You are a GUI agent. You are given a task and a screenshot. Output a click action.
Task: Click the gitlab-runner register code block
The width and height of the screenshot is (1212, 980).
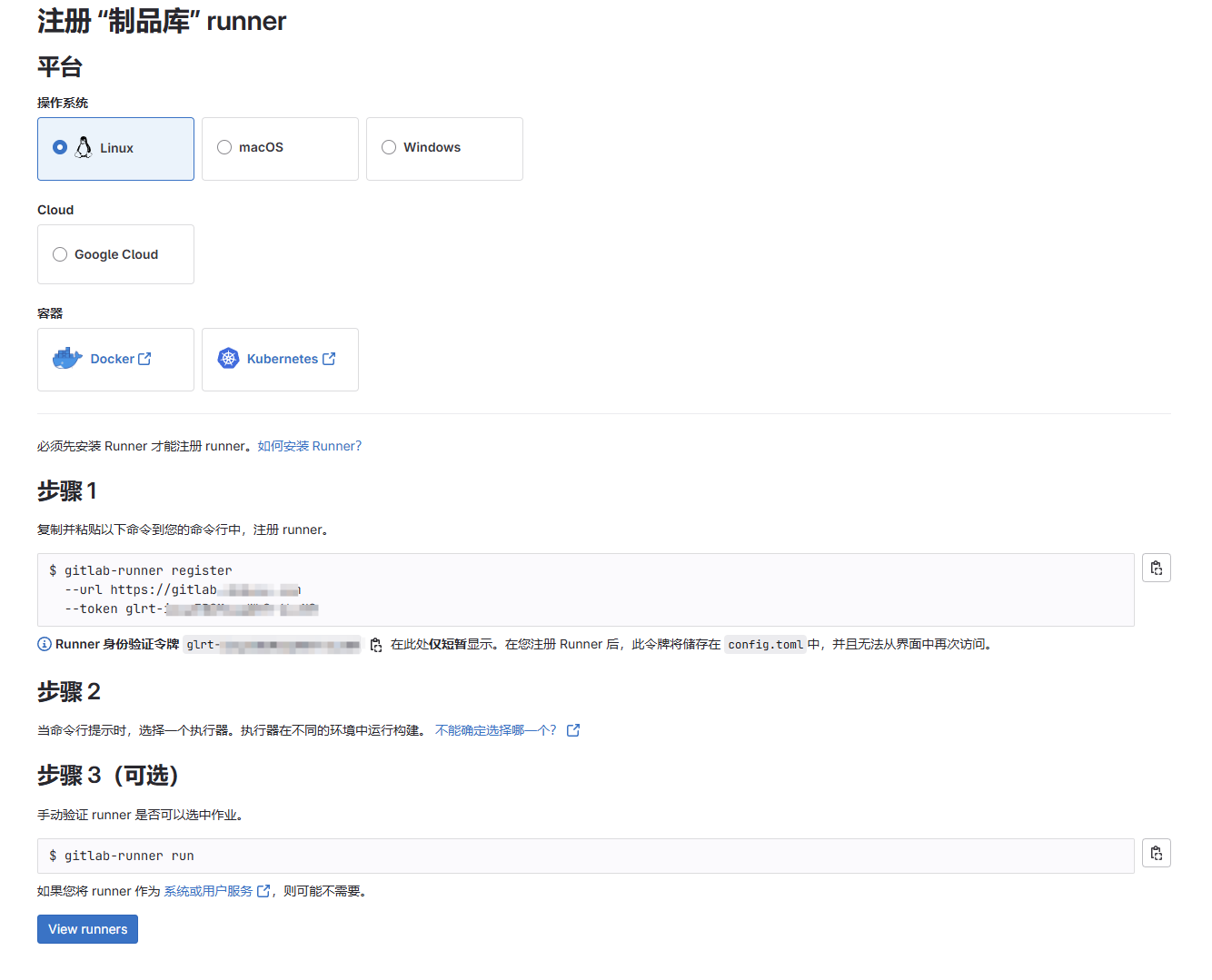(x=586, y=589)
